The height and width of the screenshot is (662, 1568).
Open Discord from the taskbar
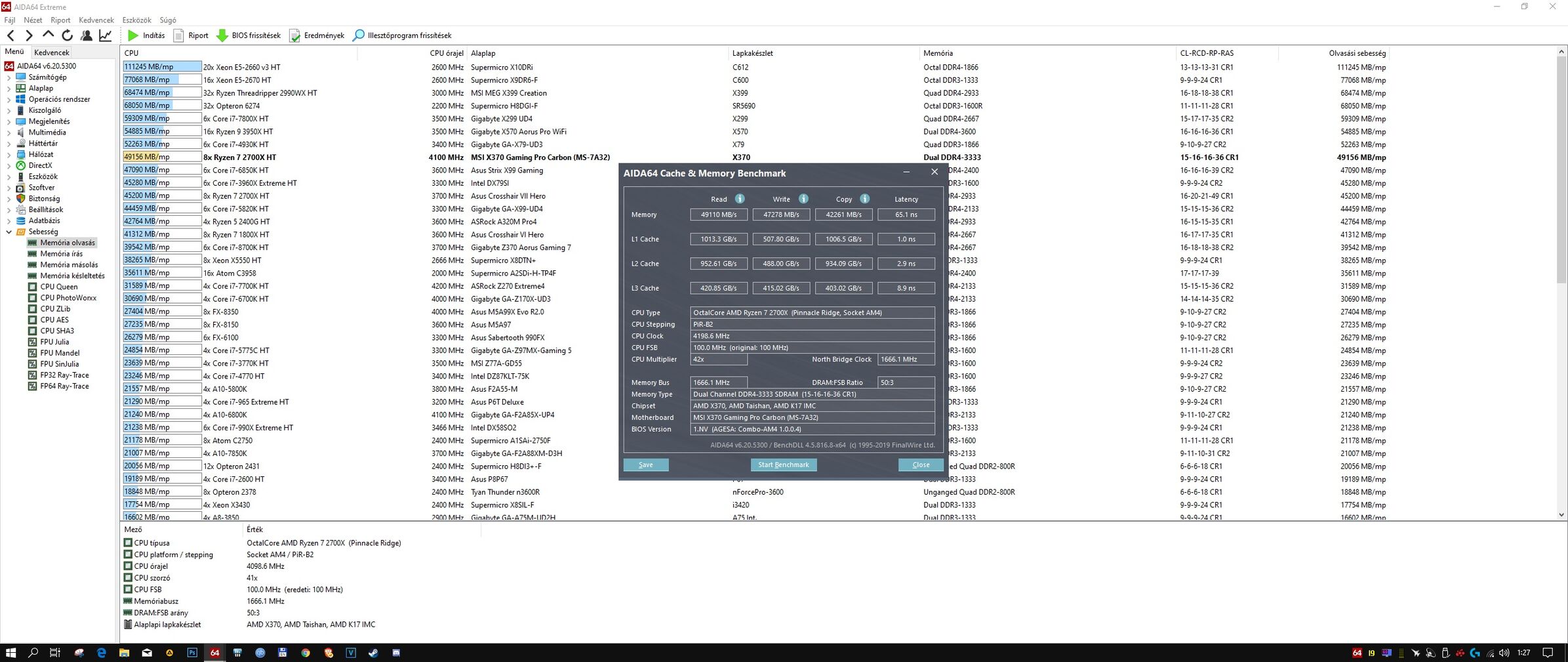coord(396,653)
